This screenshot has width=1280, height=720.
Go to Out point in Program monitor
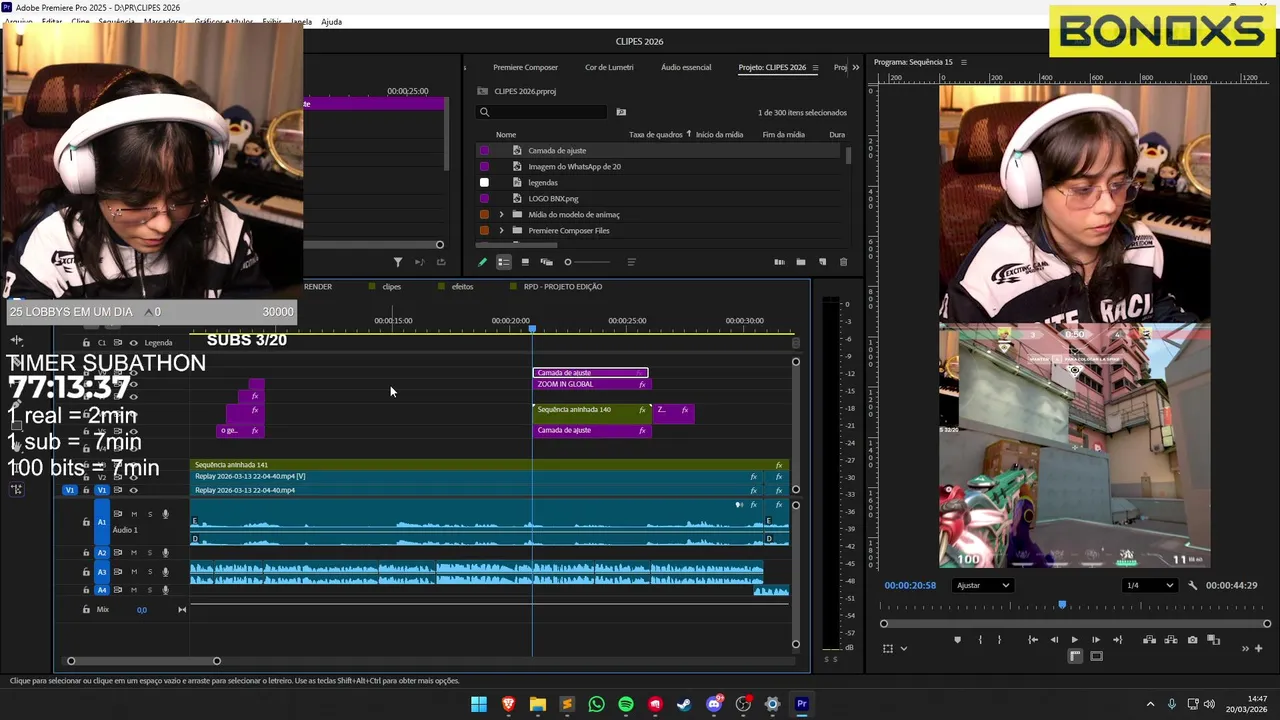coord(1117,640)
